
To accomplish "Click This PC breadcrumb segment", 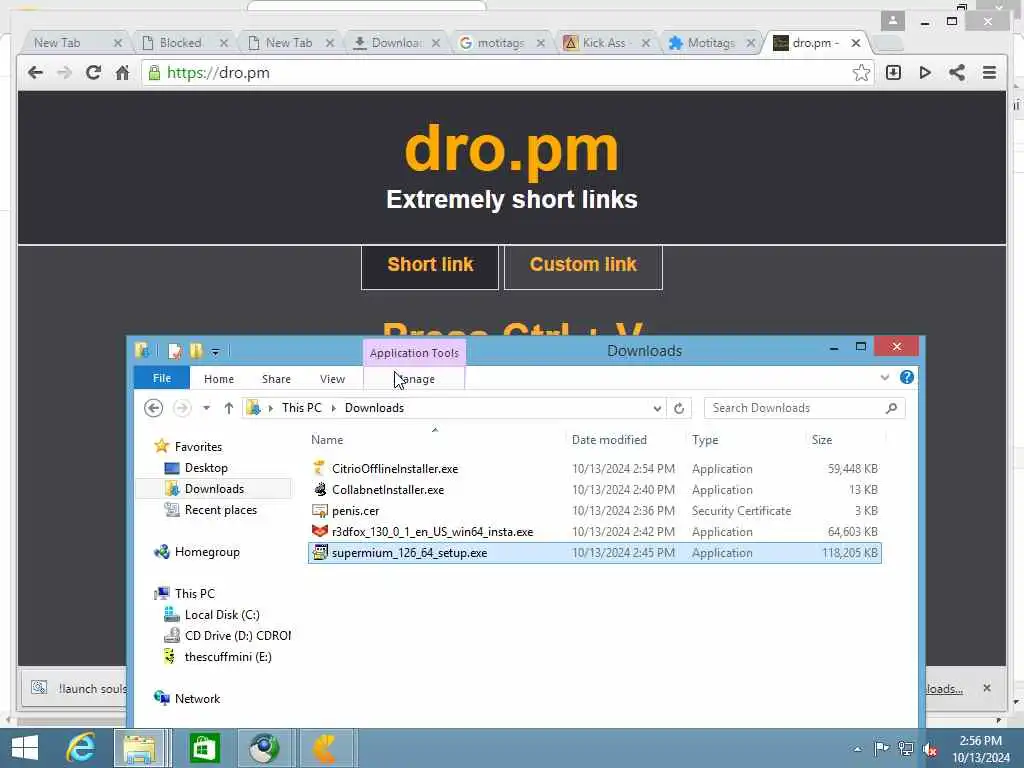I will coord(302,408).
